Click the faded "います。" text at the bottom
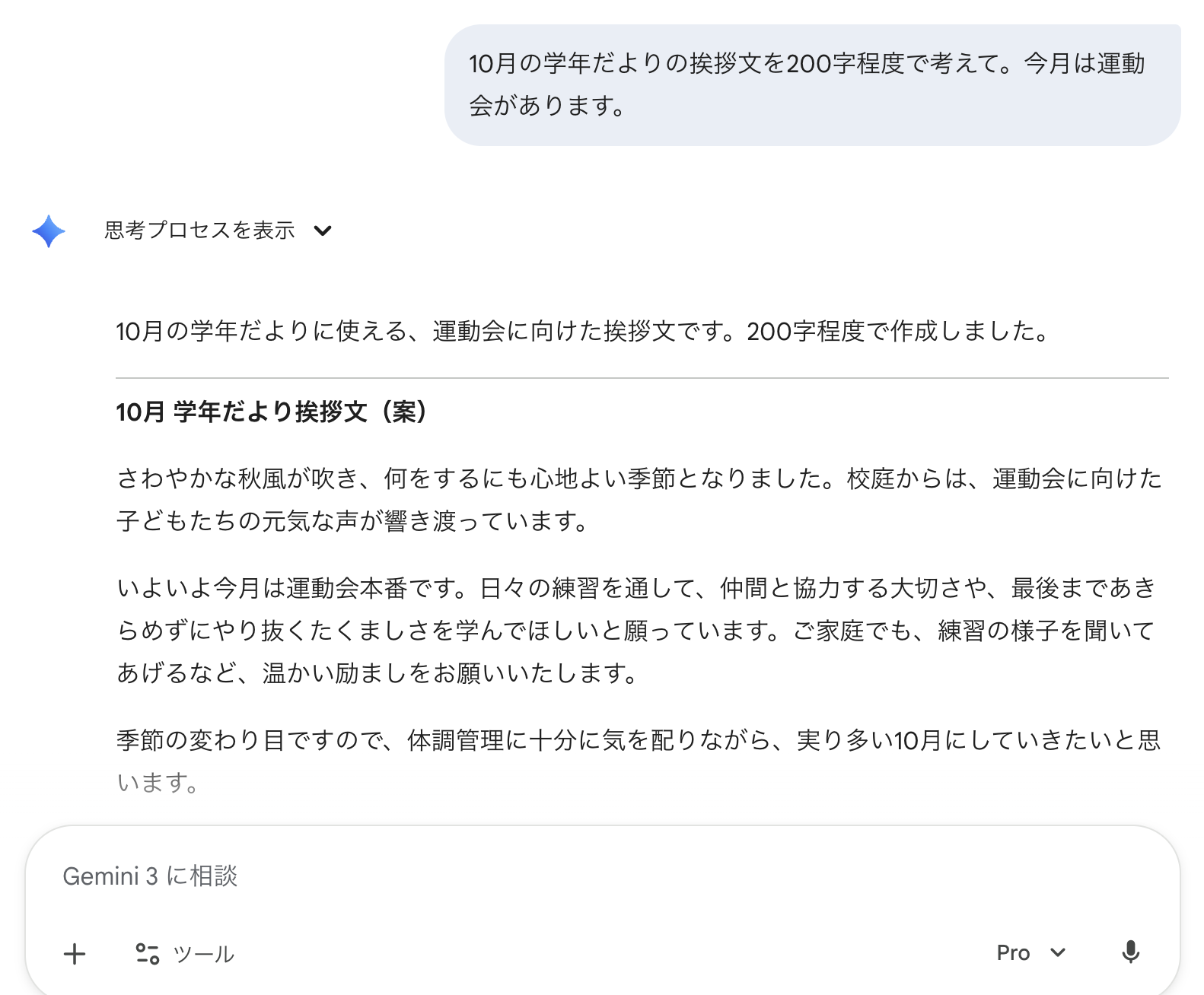1204x995 pixels. (x=158, y=783)
